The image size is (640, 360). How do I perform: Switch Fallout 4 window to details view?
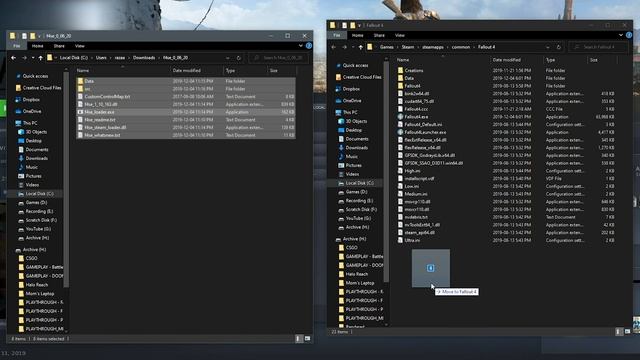coord(618,332)
